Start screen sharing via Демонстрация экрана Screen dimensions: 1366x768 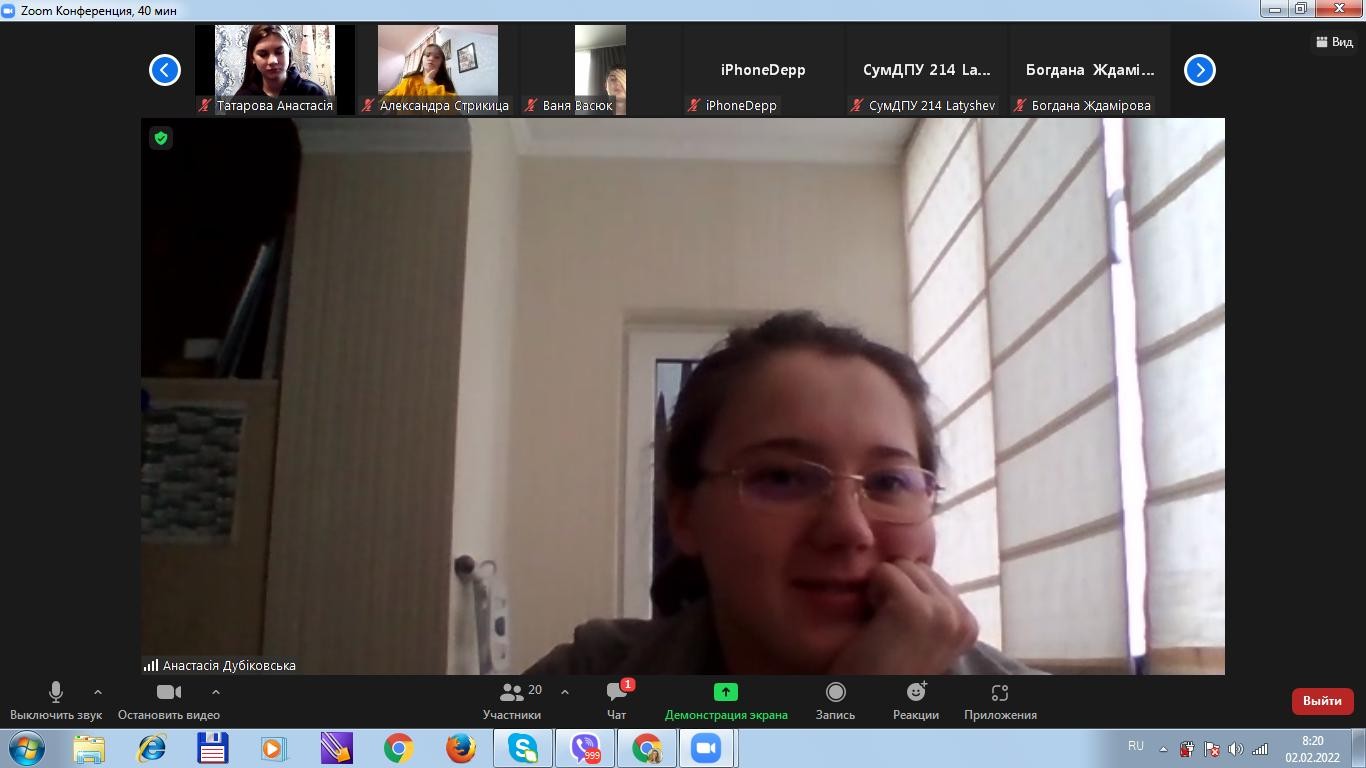click(x=725, y=700)
